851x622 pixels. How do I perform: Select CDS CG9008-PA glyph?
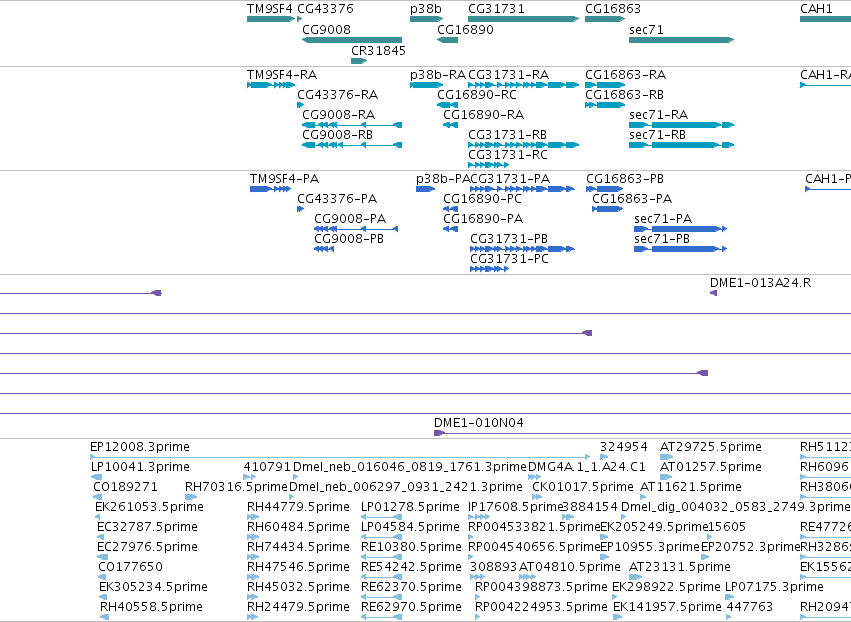(356, 229)
